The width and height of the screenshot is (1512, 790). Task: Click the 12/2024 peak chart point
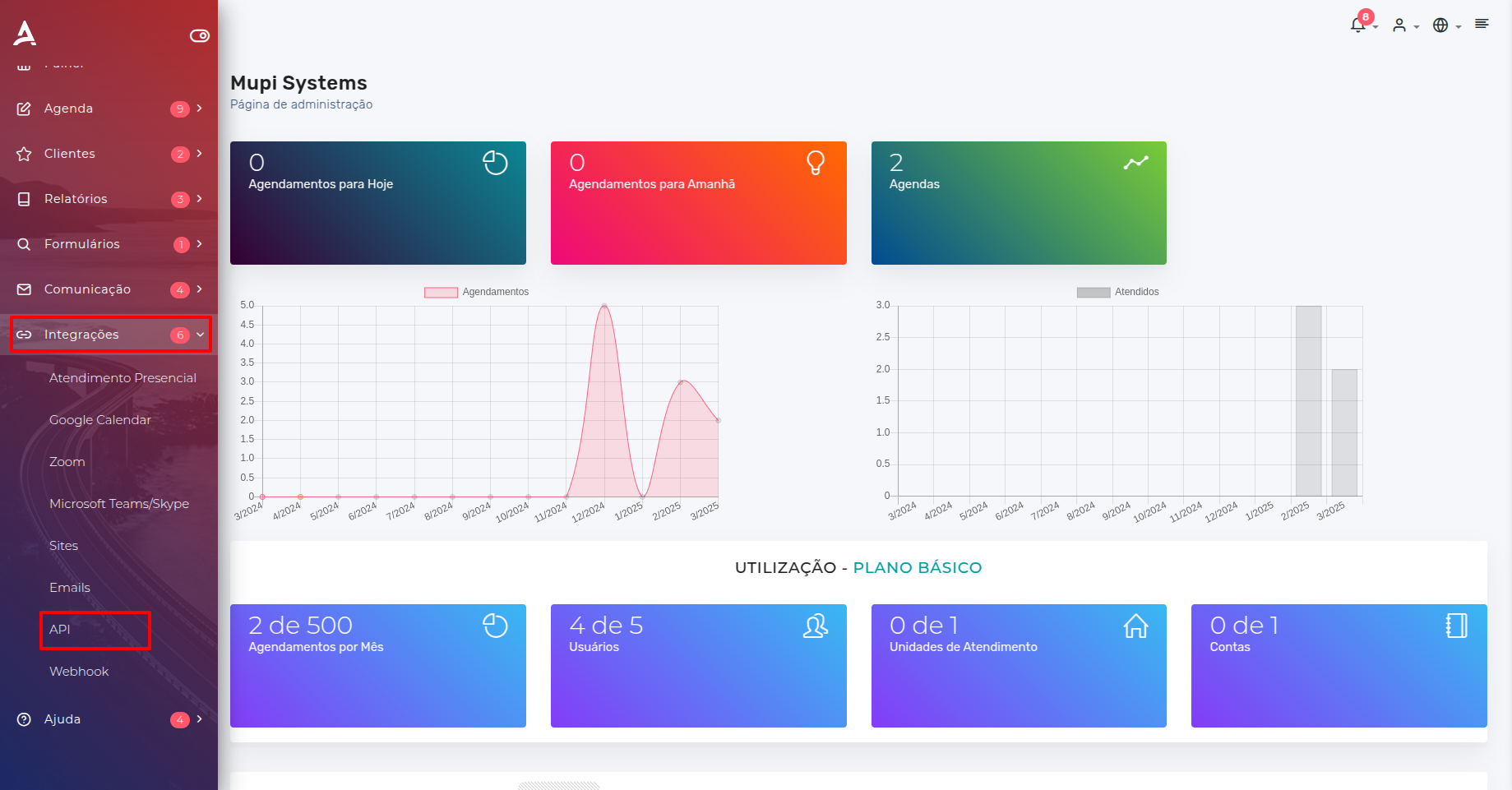(604, 306)
